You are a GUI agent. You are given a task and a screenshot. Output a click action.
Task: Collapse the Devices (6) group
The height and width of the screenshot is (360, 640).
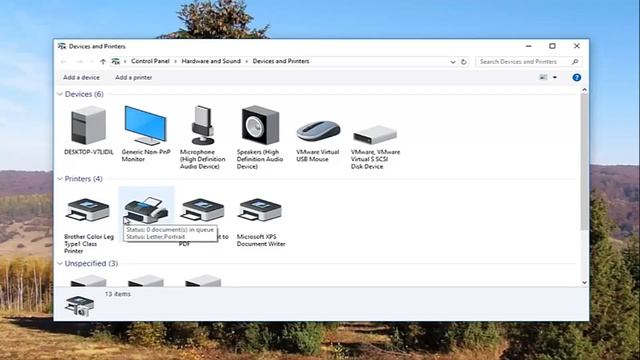pos(60,94)
